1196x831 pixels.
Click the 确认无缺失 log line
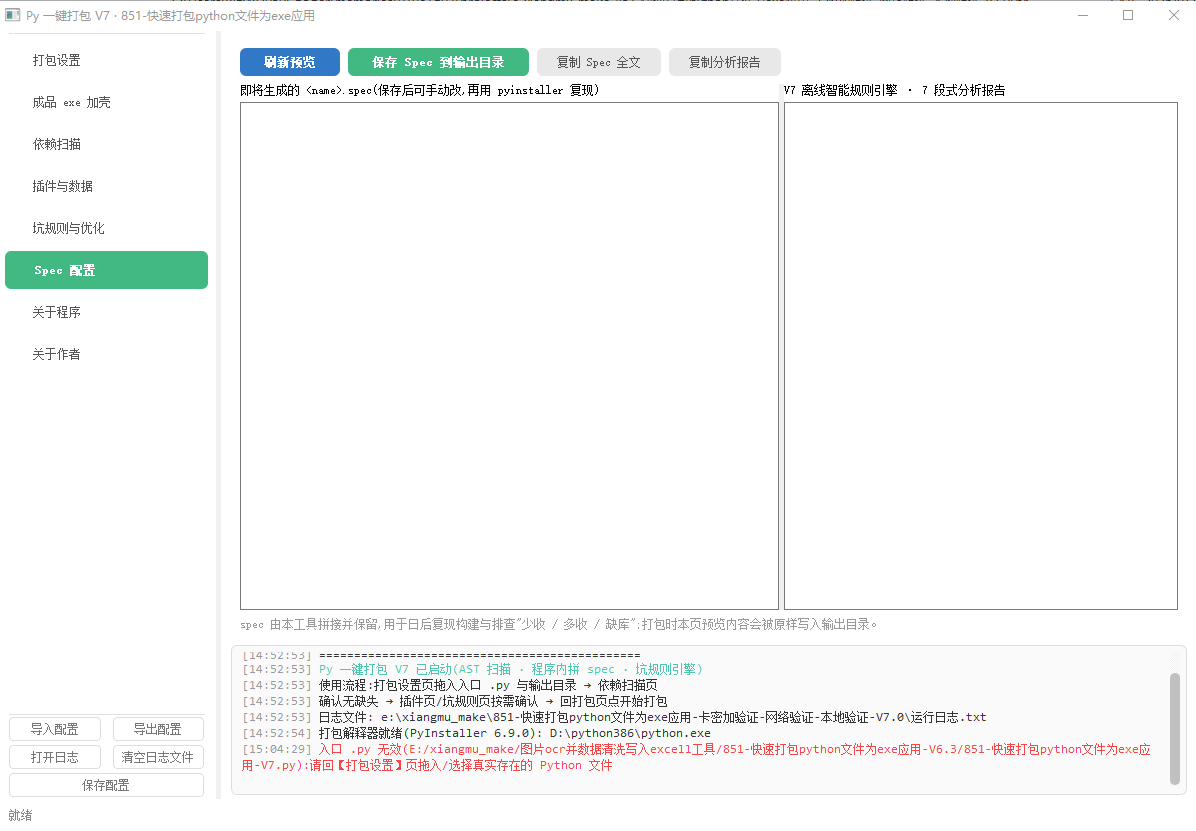coord(455,701)
